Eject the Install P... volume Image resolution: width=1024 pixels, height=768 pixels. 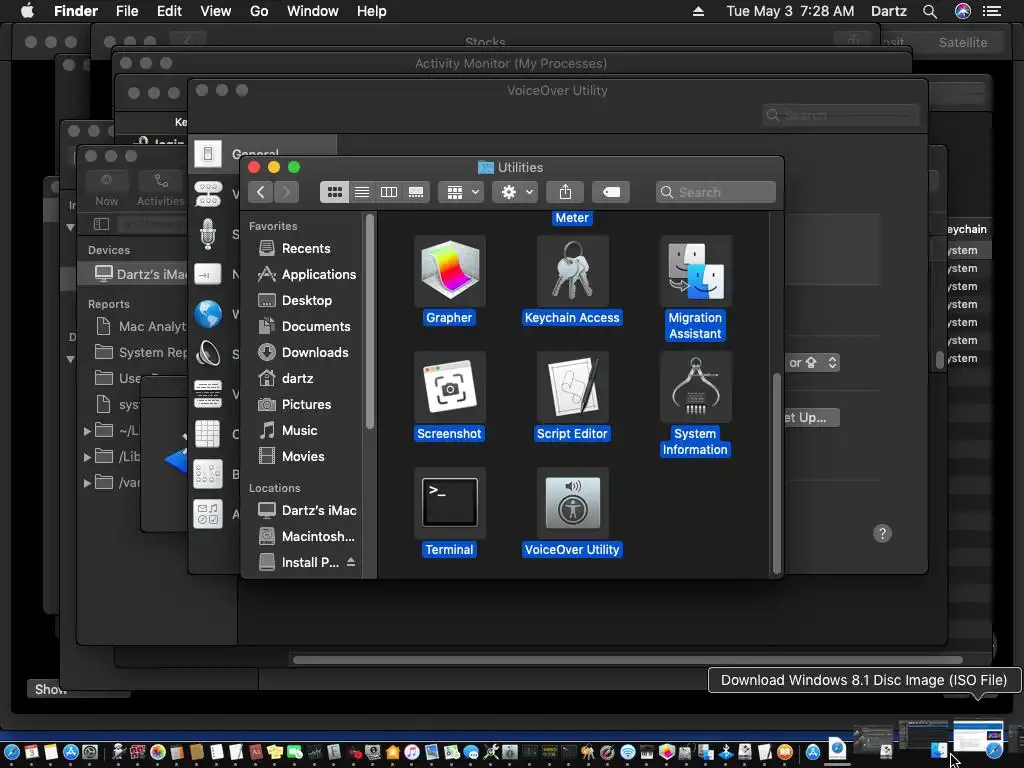pos(351,562)
